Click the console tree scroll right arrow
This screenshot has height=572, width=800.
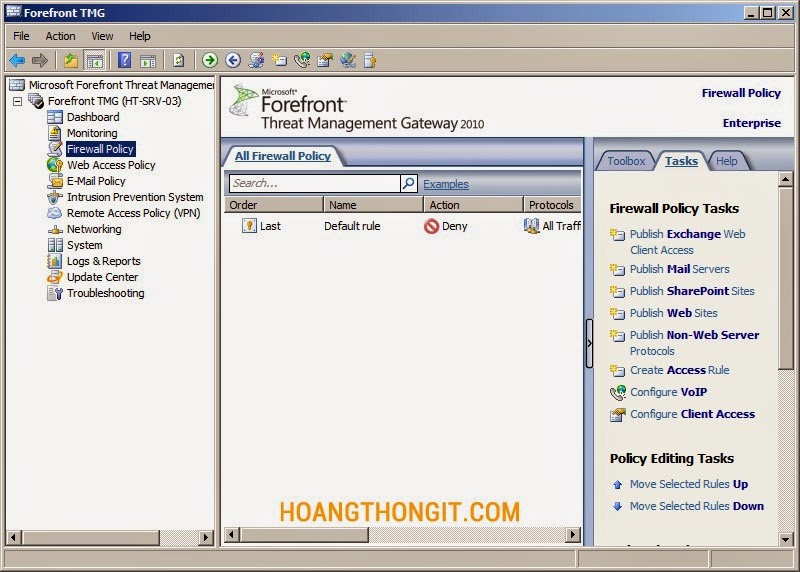coord(206,537)
